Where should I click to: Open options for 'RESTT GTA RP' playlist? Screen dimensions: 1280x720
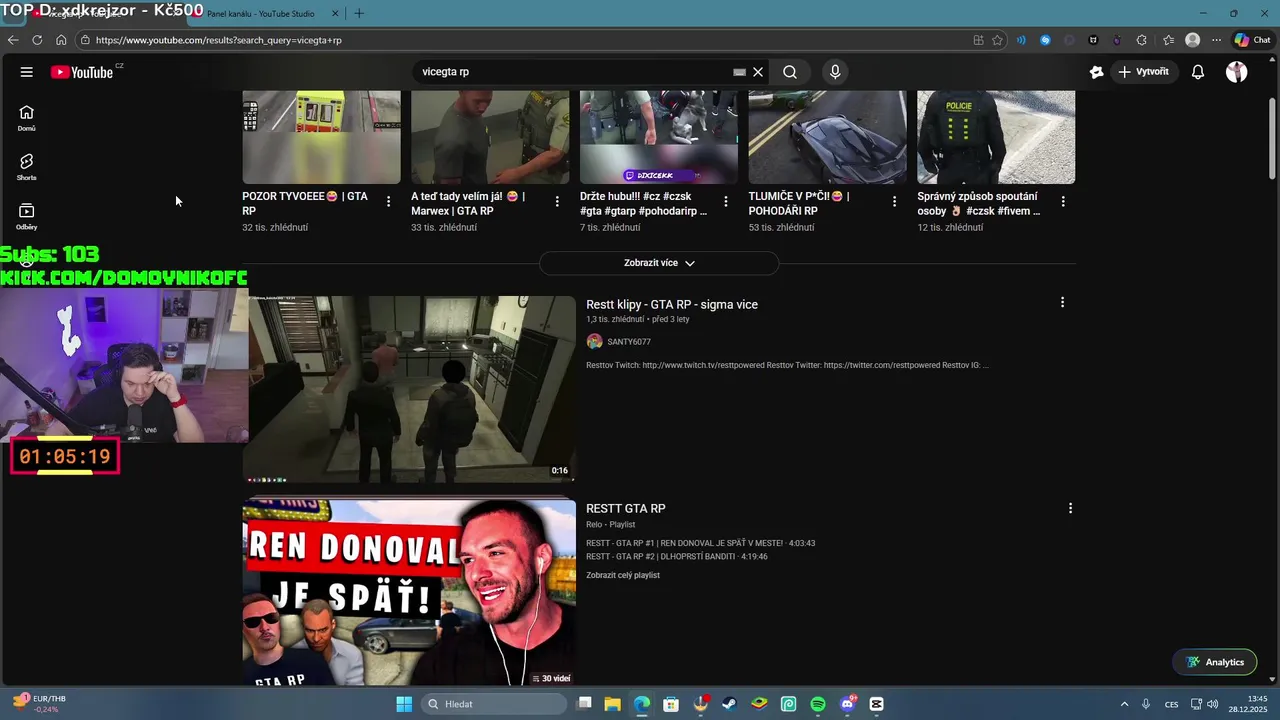coord(1070,508)
